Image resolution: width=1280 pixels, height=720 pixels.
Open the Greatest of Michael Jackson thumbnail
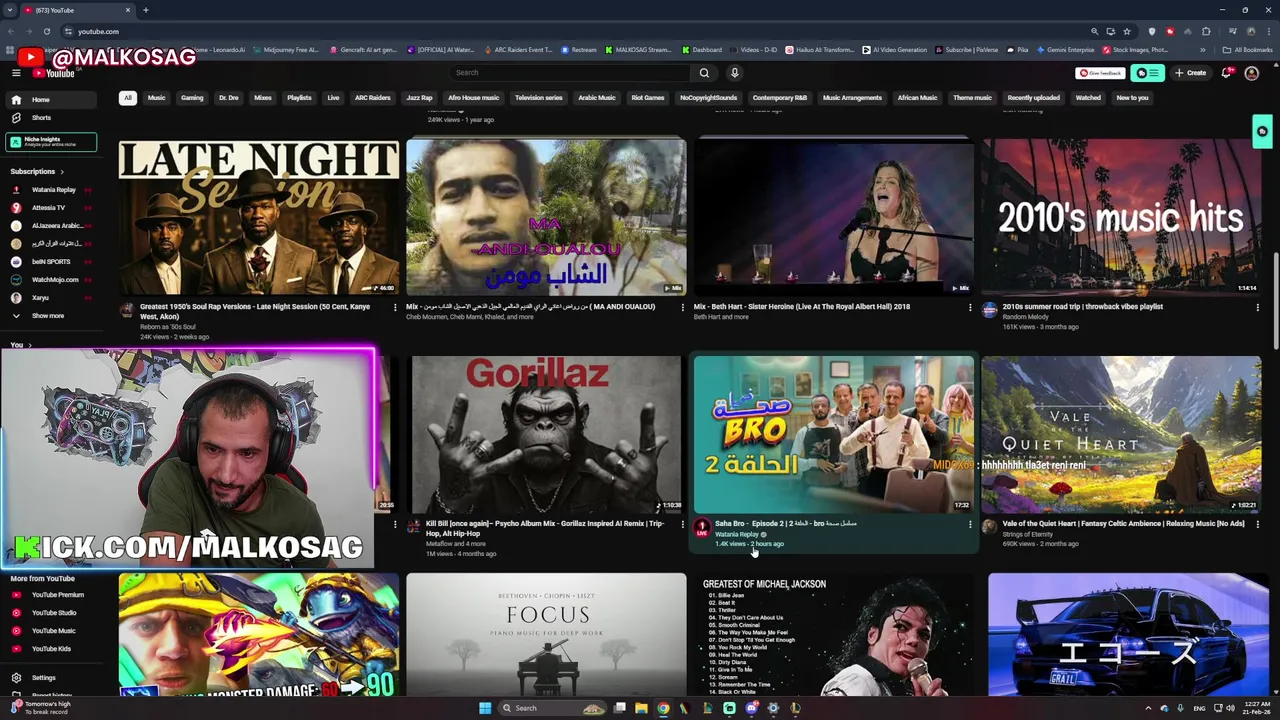pos(834,634)
